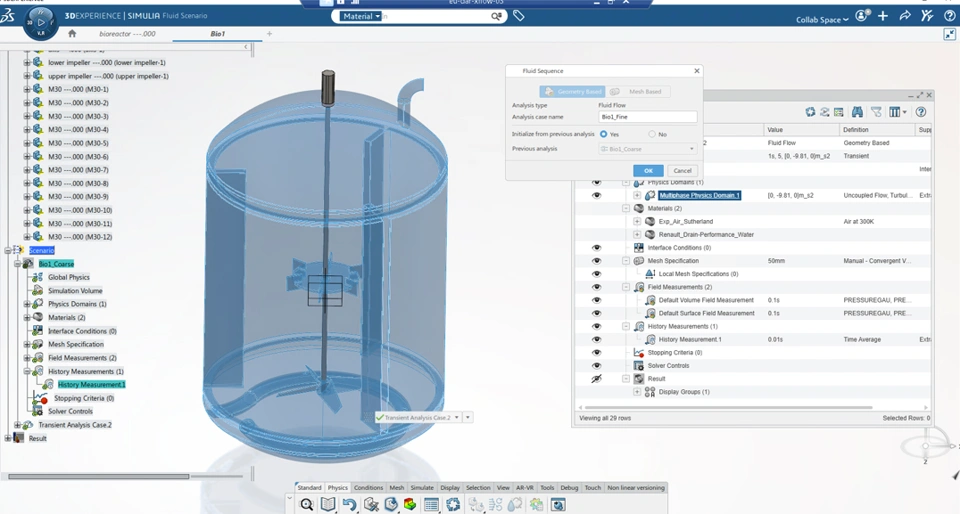Switch to the Conditions toolbar tab
960x514 pixels.
[369, 488]
